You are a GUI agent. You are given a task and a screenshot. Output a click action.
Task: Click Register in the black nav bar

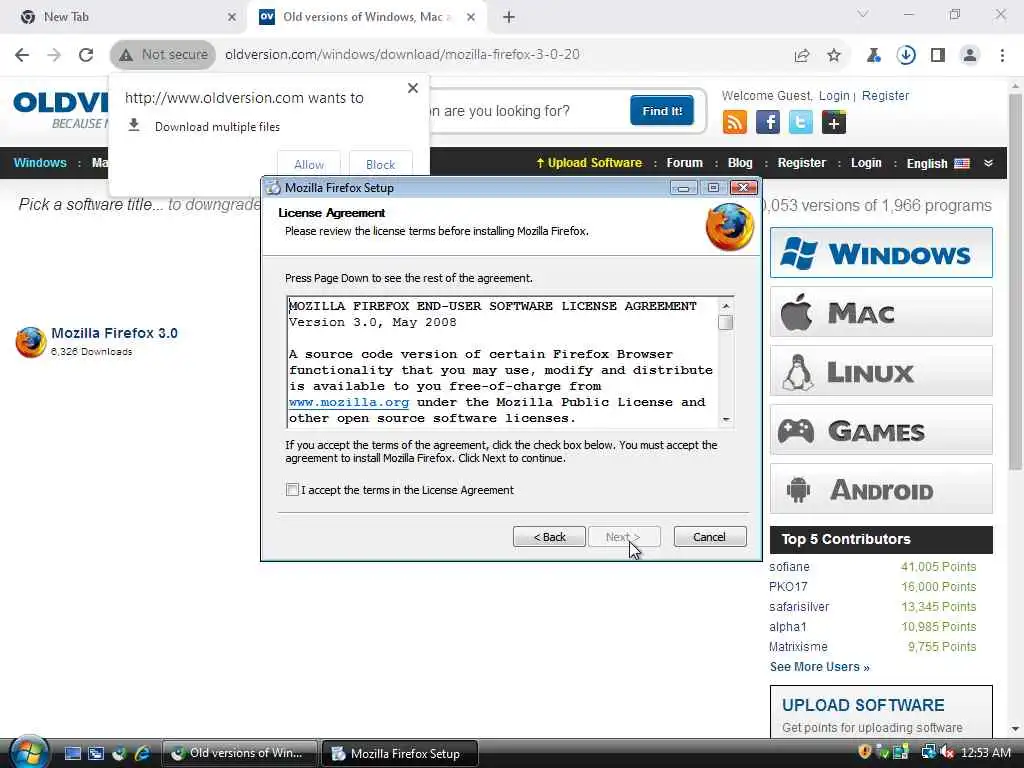pyautogui.click(x=801, y=163)
